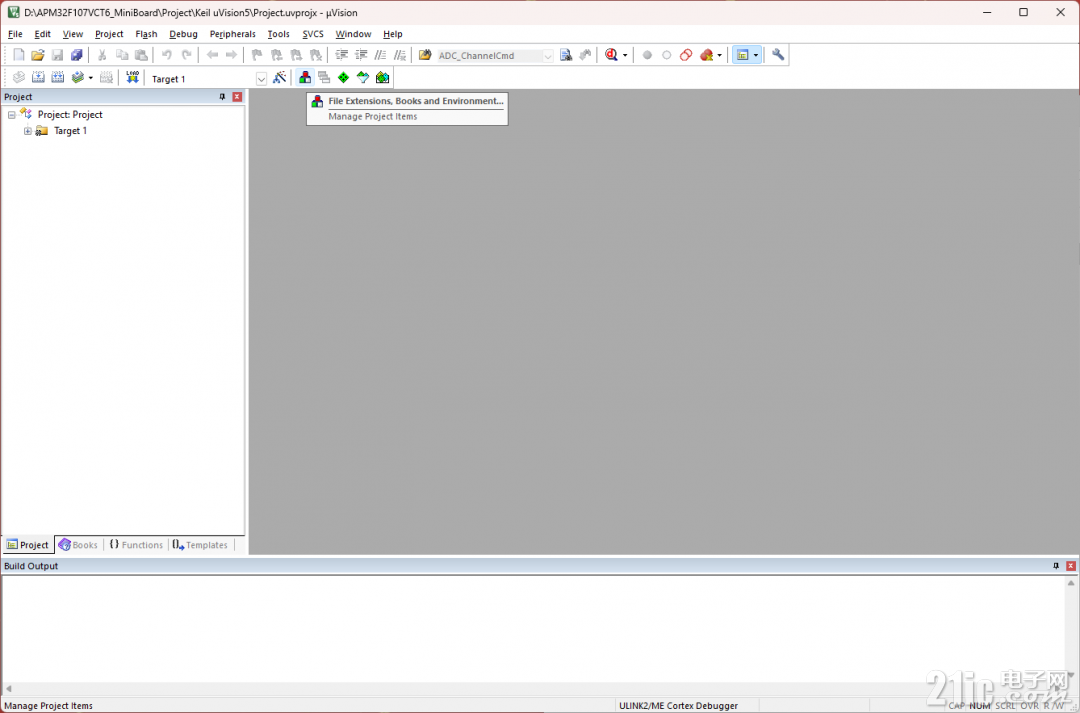
Task: Expand the Target 1 tree node
Action: tap(28, 131)
